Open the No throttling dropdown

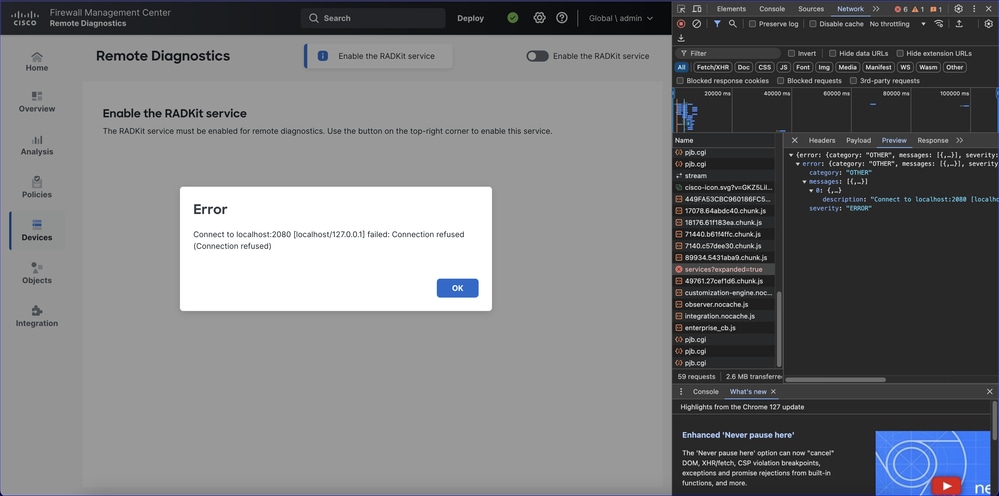(898, 24)
